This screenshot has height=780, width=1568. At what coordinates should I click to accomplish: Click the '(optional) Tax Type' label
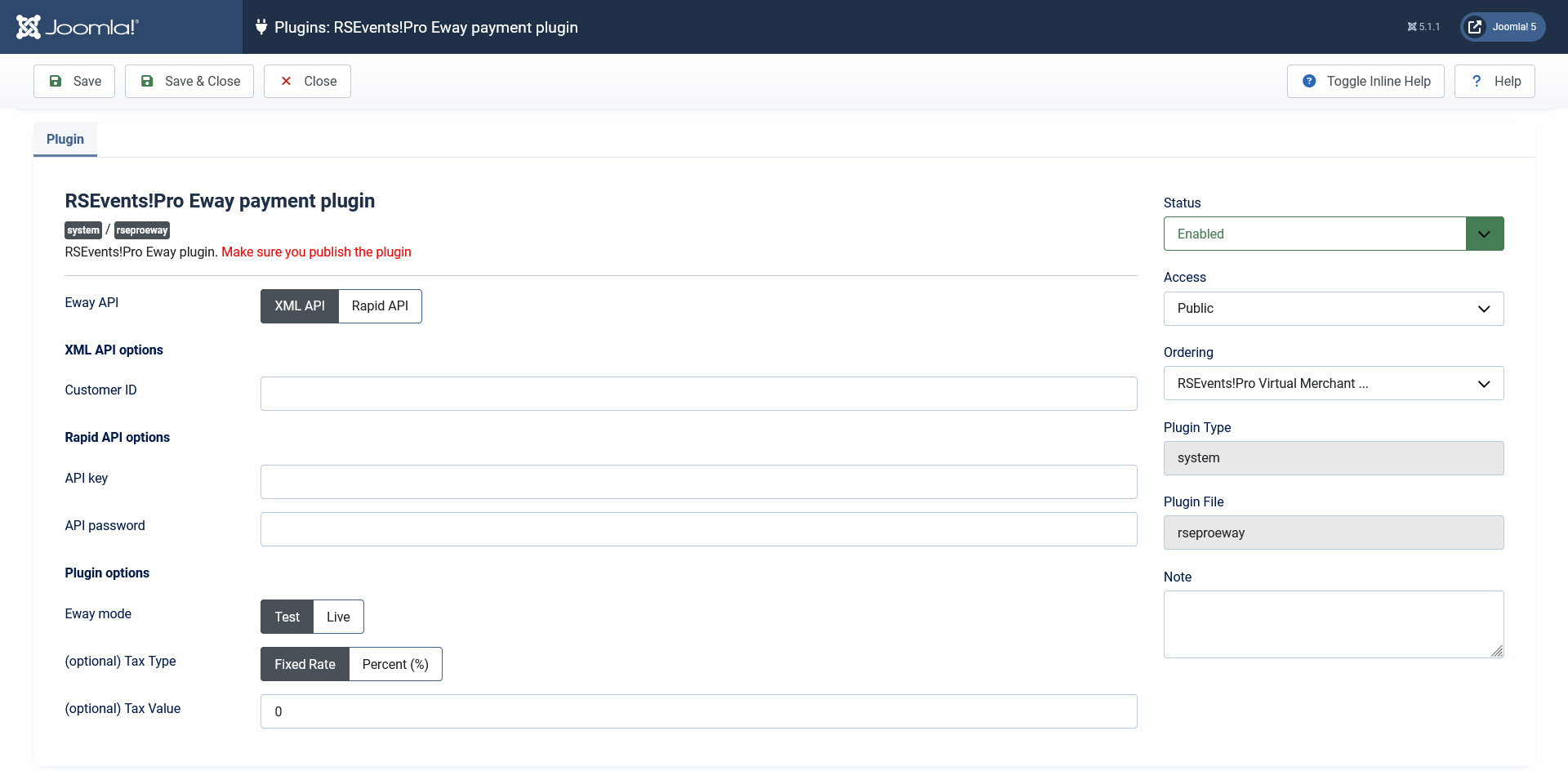pos(120,661)
